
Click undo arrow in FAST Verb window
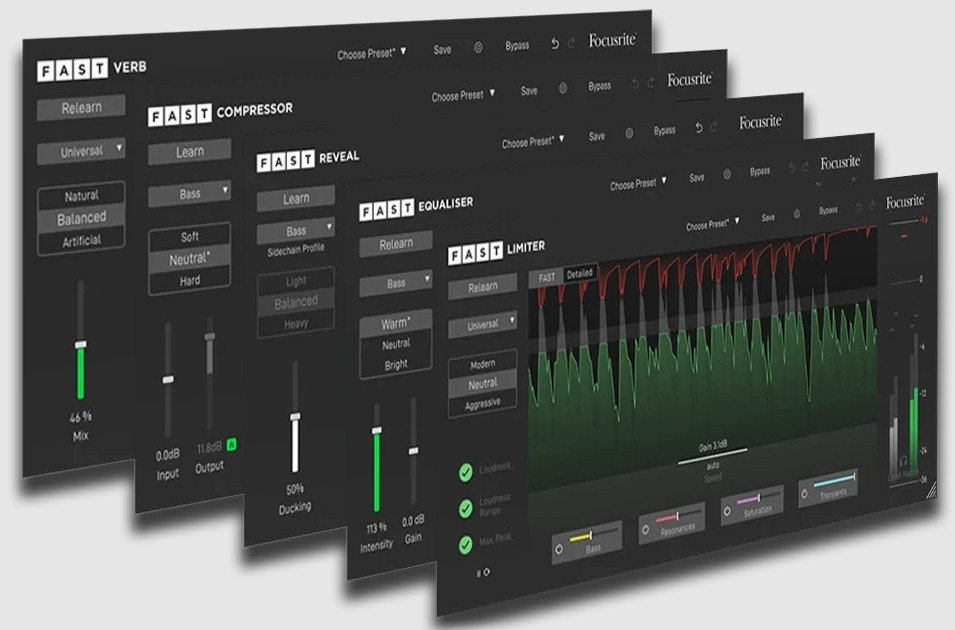click(x=555, y=44)
